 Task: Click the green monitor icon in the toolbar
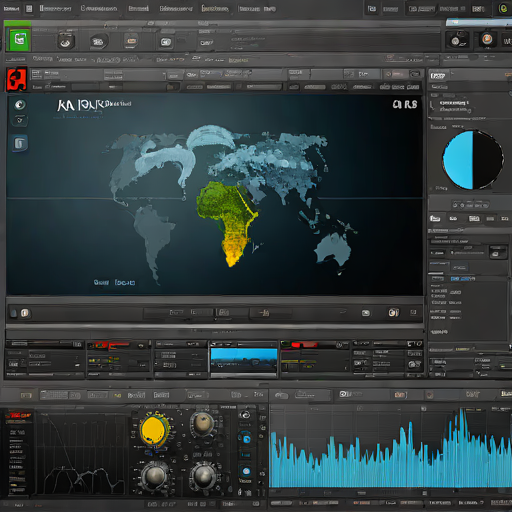[19, 40]
